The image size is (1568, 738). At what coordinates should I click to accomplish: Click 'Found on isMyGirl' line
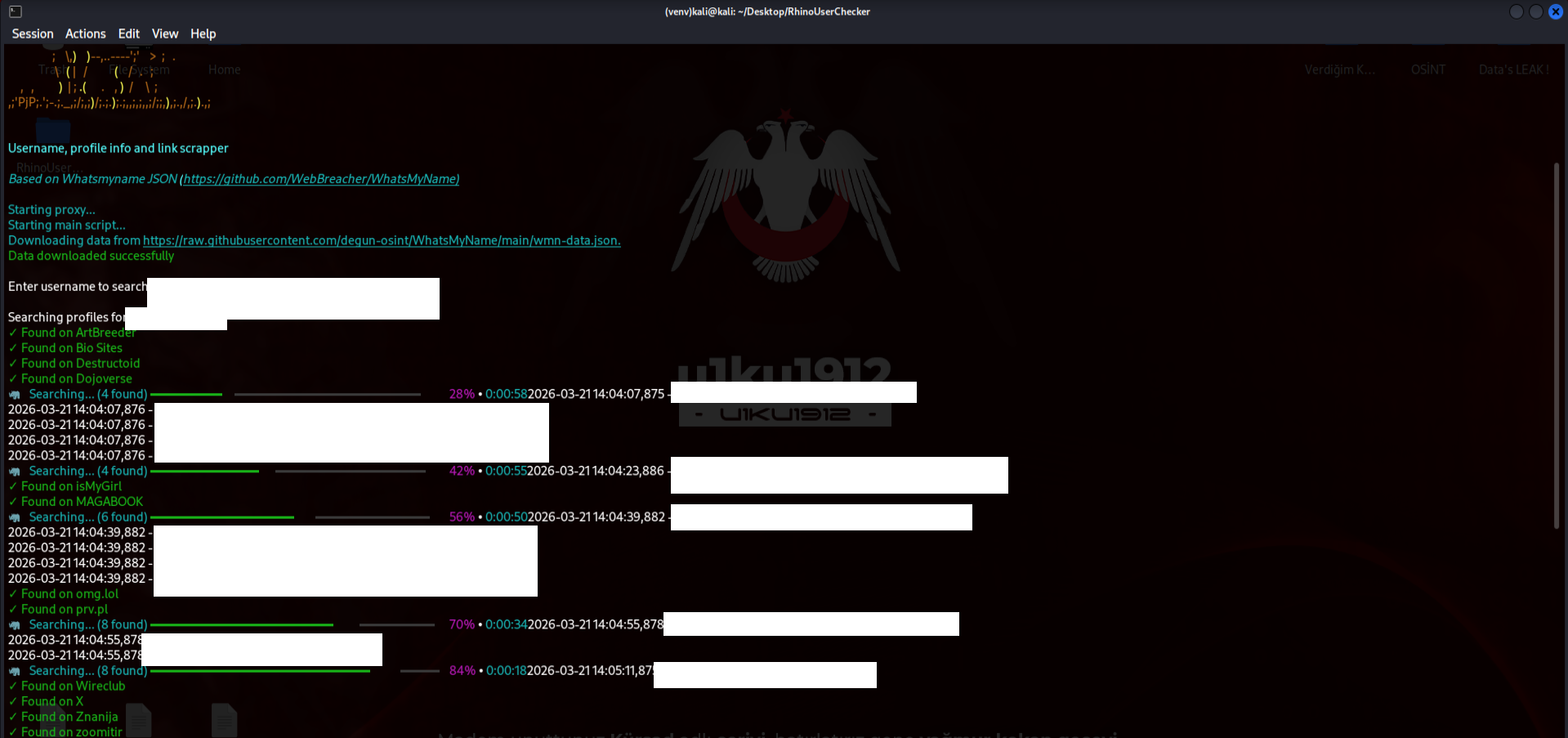click(x=65, y=486)
